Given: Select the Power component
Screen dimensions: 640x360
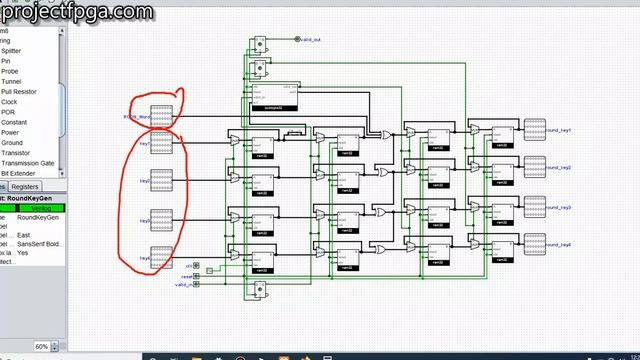Looking at the screenshot, I should pyautogui.click(x=10, y=133).
